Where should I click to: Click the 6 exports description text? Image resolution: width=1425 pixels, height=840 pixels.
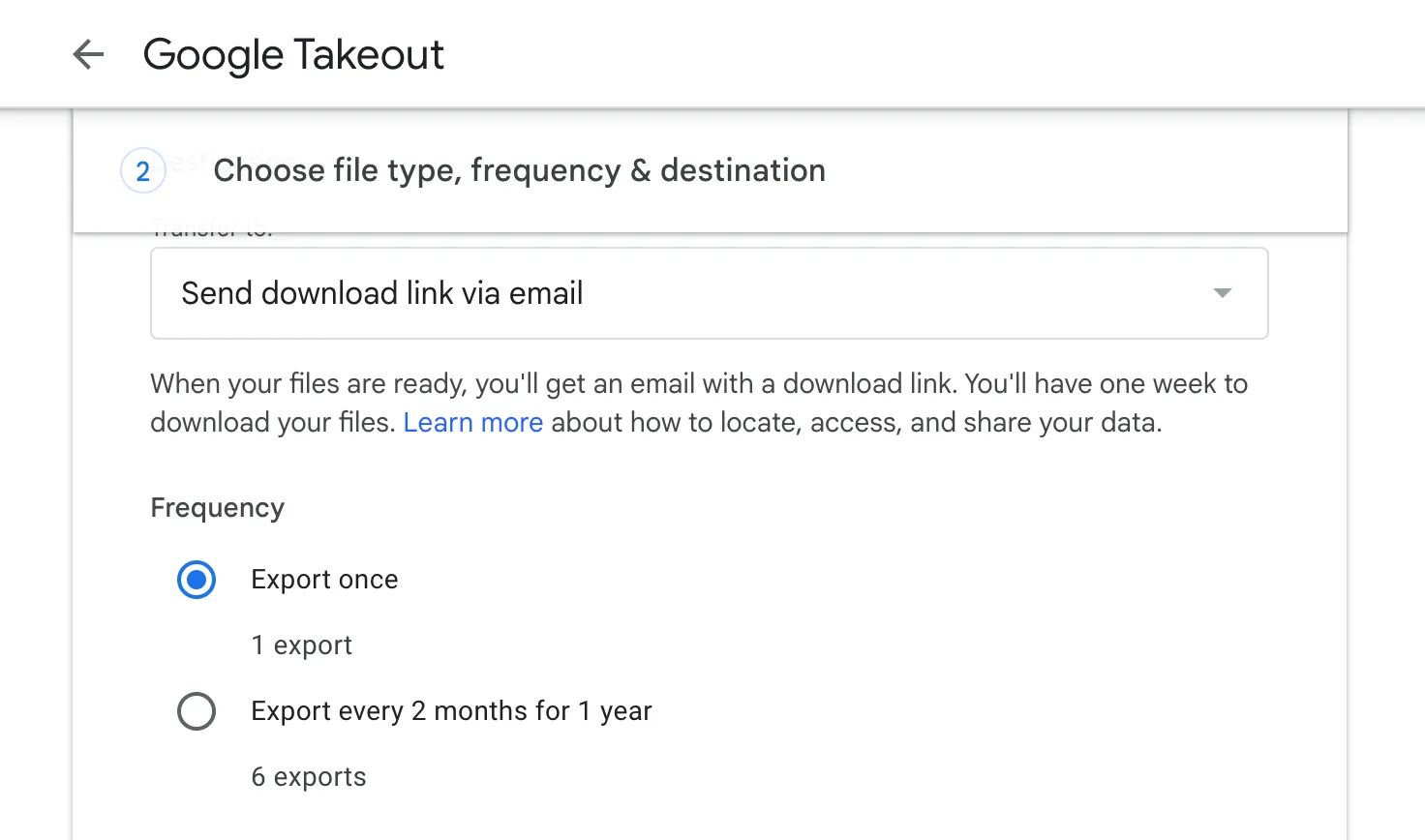308,776
